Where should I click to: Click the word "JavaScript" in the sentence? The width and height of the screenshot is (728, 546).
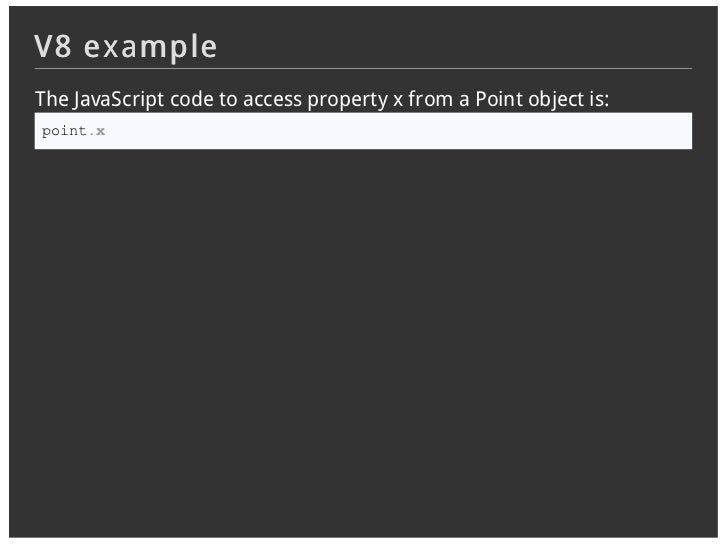(118, 99)
